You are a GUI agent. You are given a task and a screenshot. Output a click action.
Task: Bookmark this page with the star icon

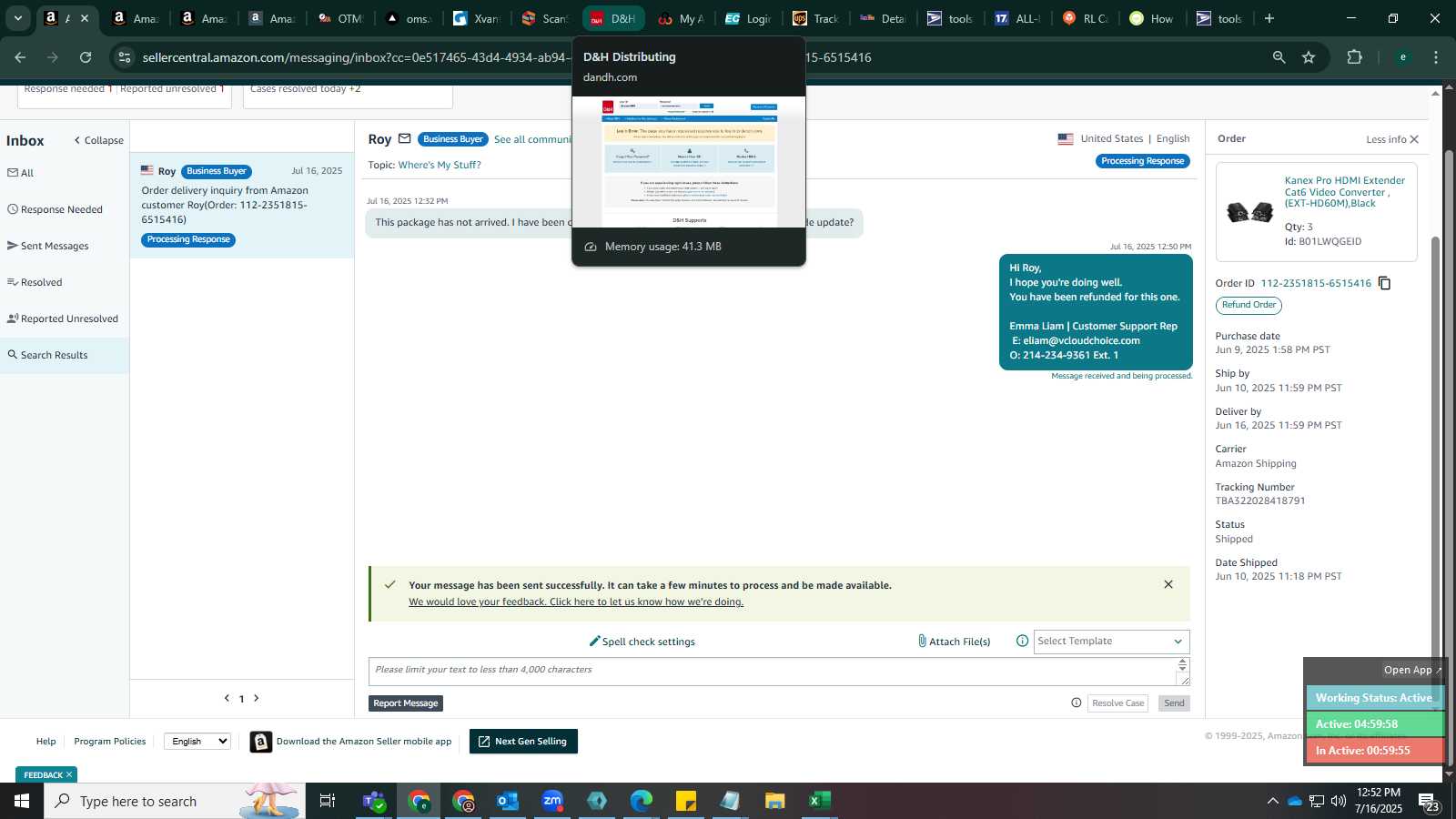tap(1309, 57)
